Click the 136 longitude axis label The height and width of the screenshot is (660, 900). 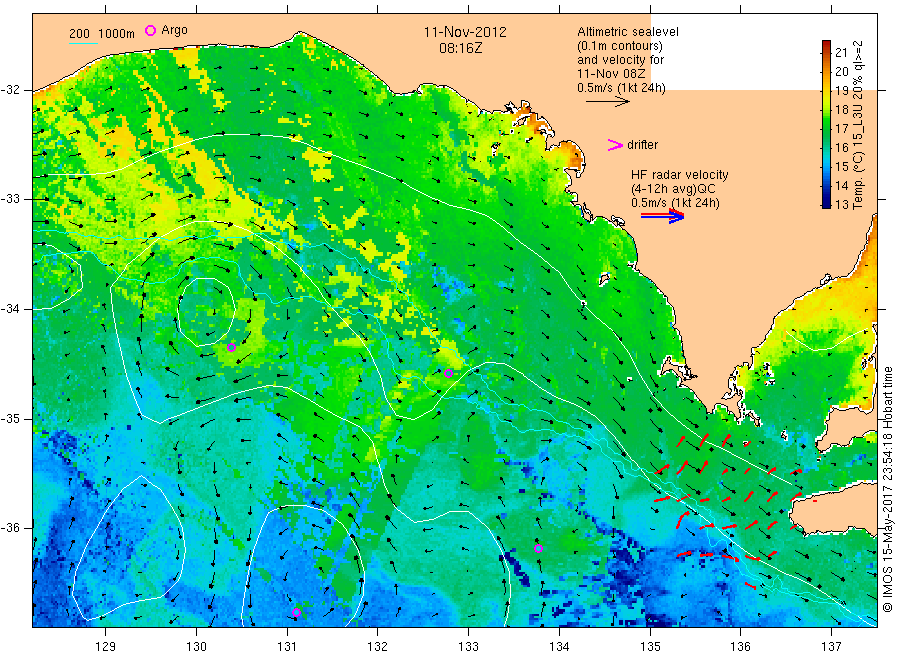click(x=740, y=647)
